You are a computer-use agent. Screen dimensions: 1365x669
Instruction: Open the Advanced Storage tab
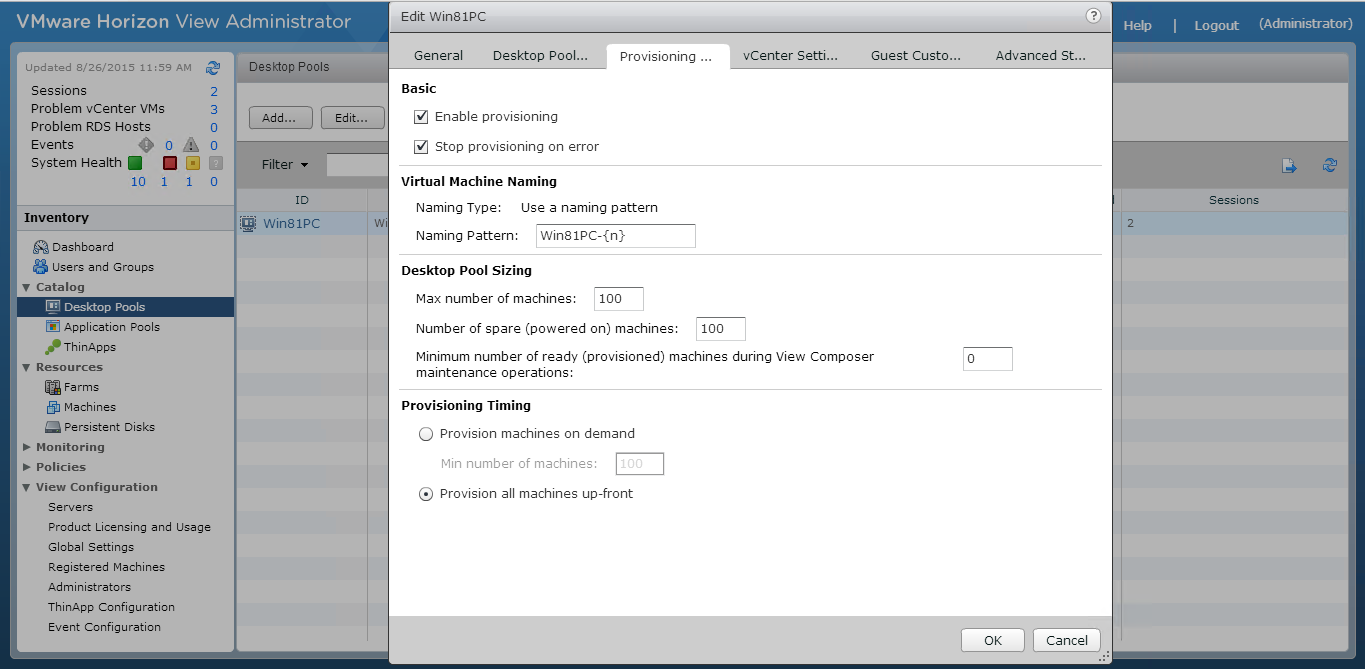tap(1040, 56)
